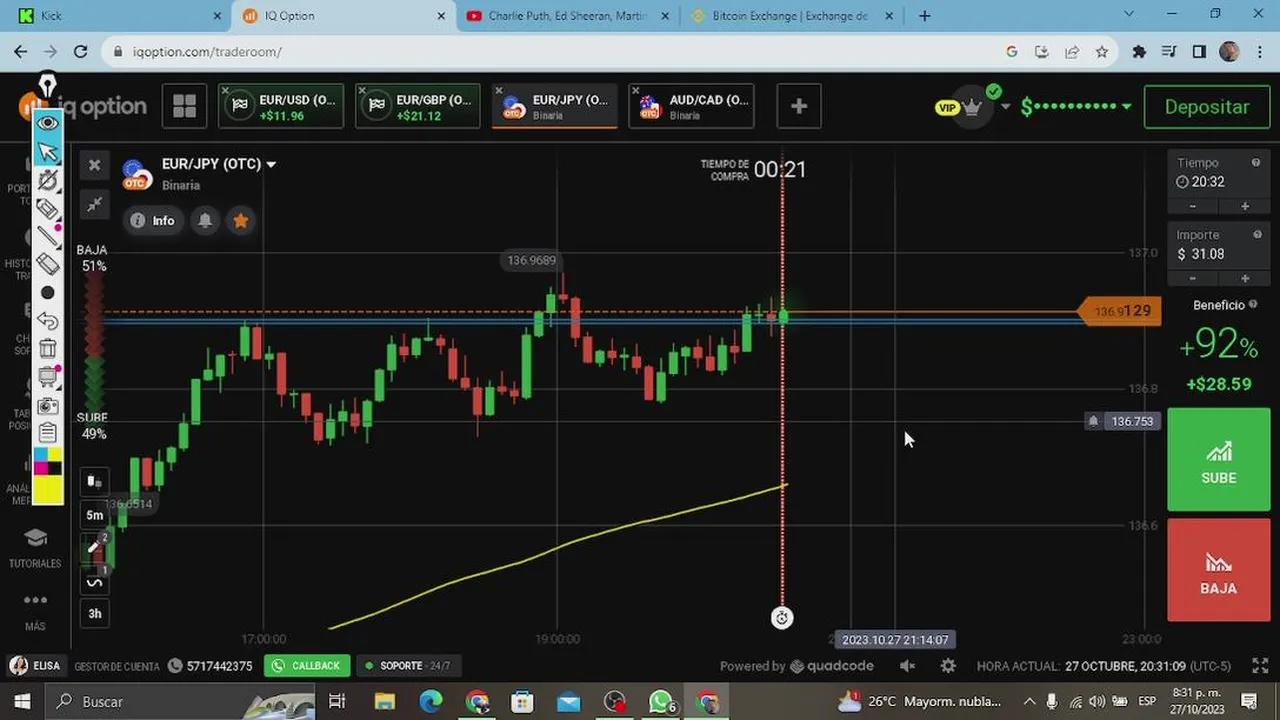The height and width of the screenshot is (720, 1280).
Task: Pick the magenta color swatch in annotation toolbar
Action: [x=40, y=468]
